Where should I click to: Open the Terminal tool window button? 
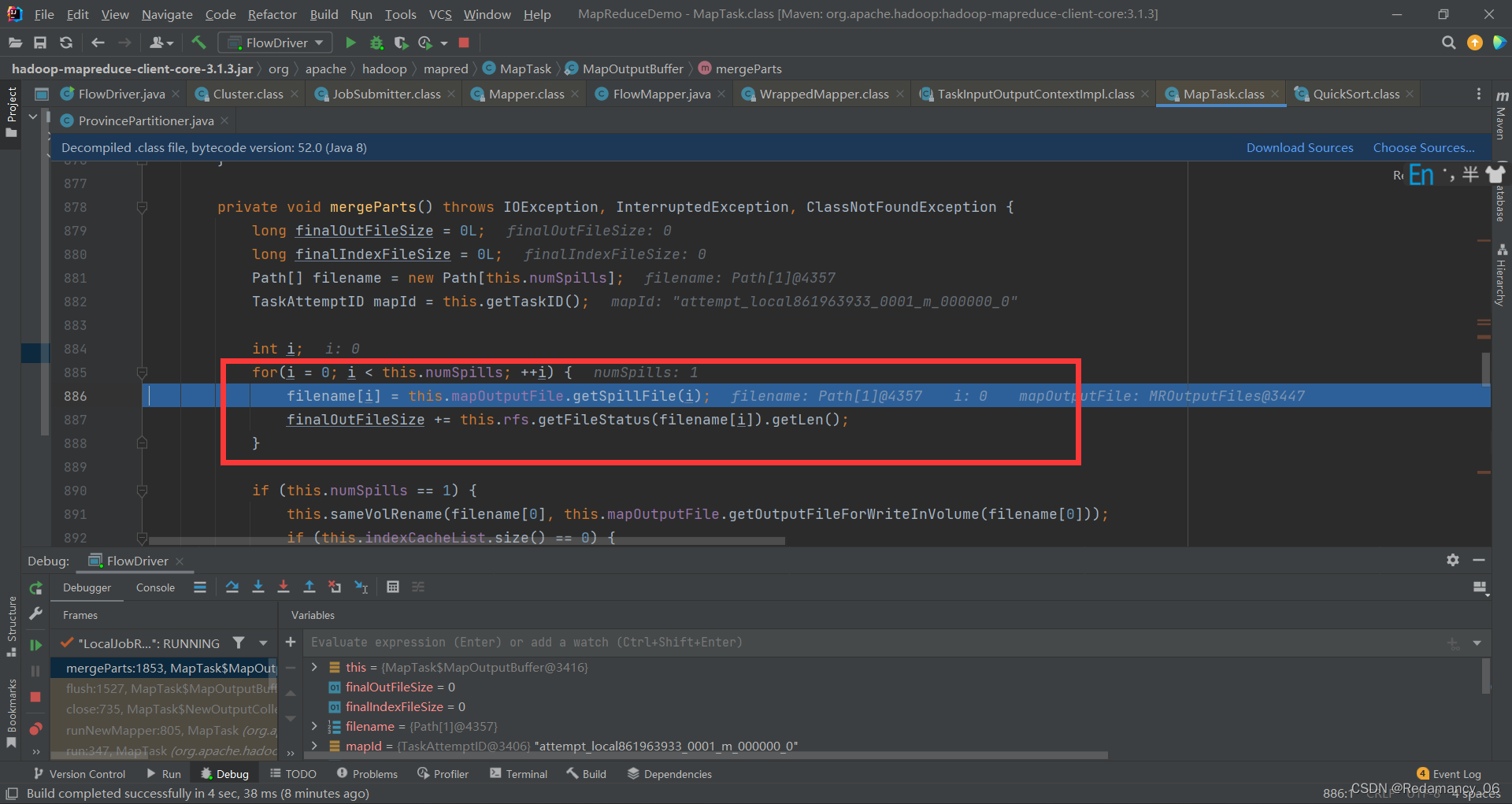click(518, 774)
